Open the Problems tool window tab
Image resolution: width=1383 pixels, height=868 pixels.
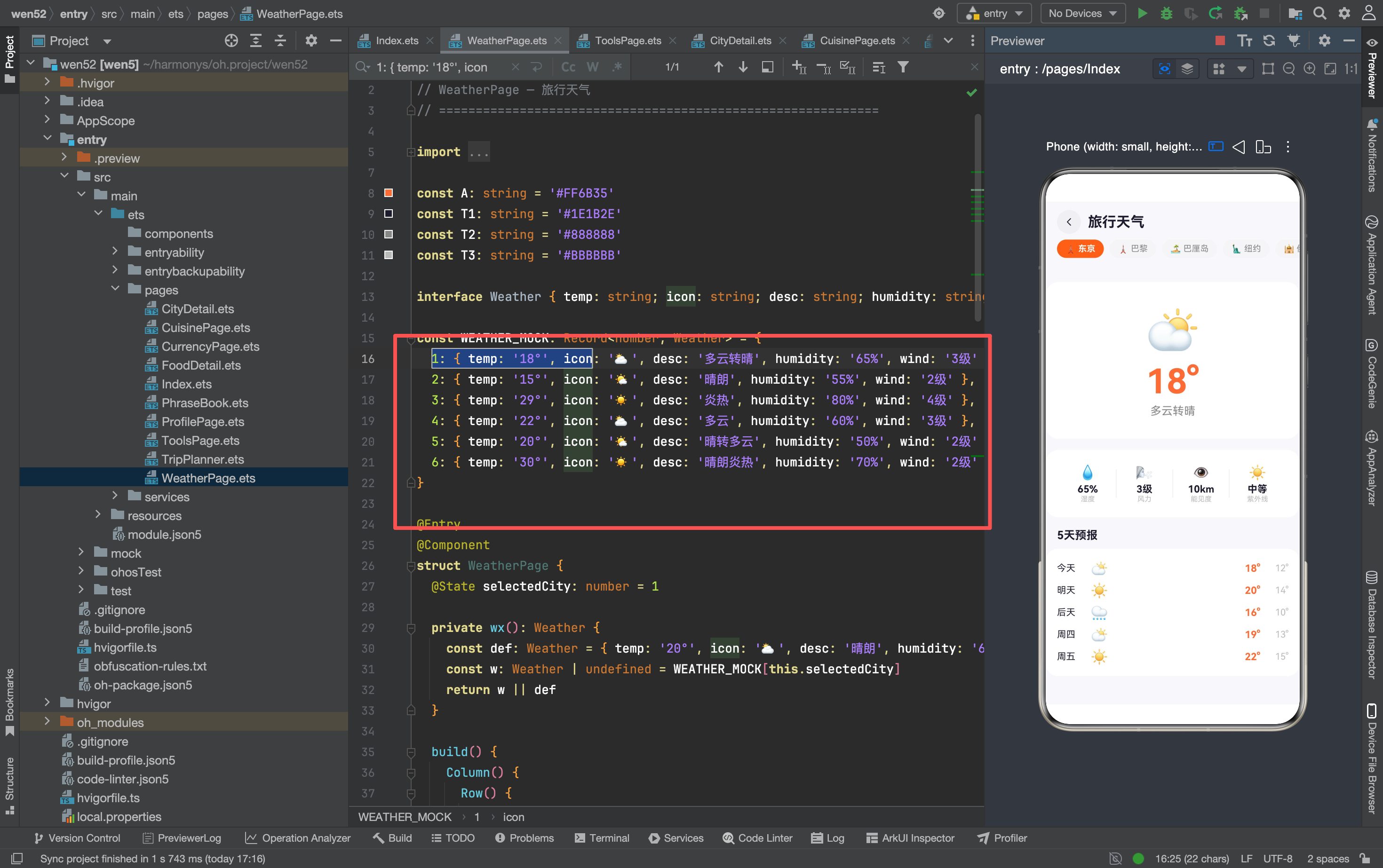click(x=525, y=838)
